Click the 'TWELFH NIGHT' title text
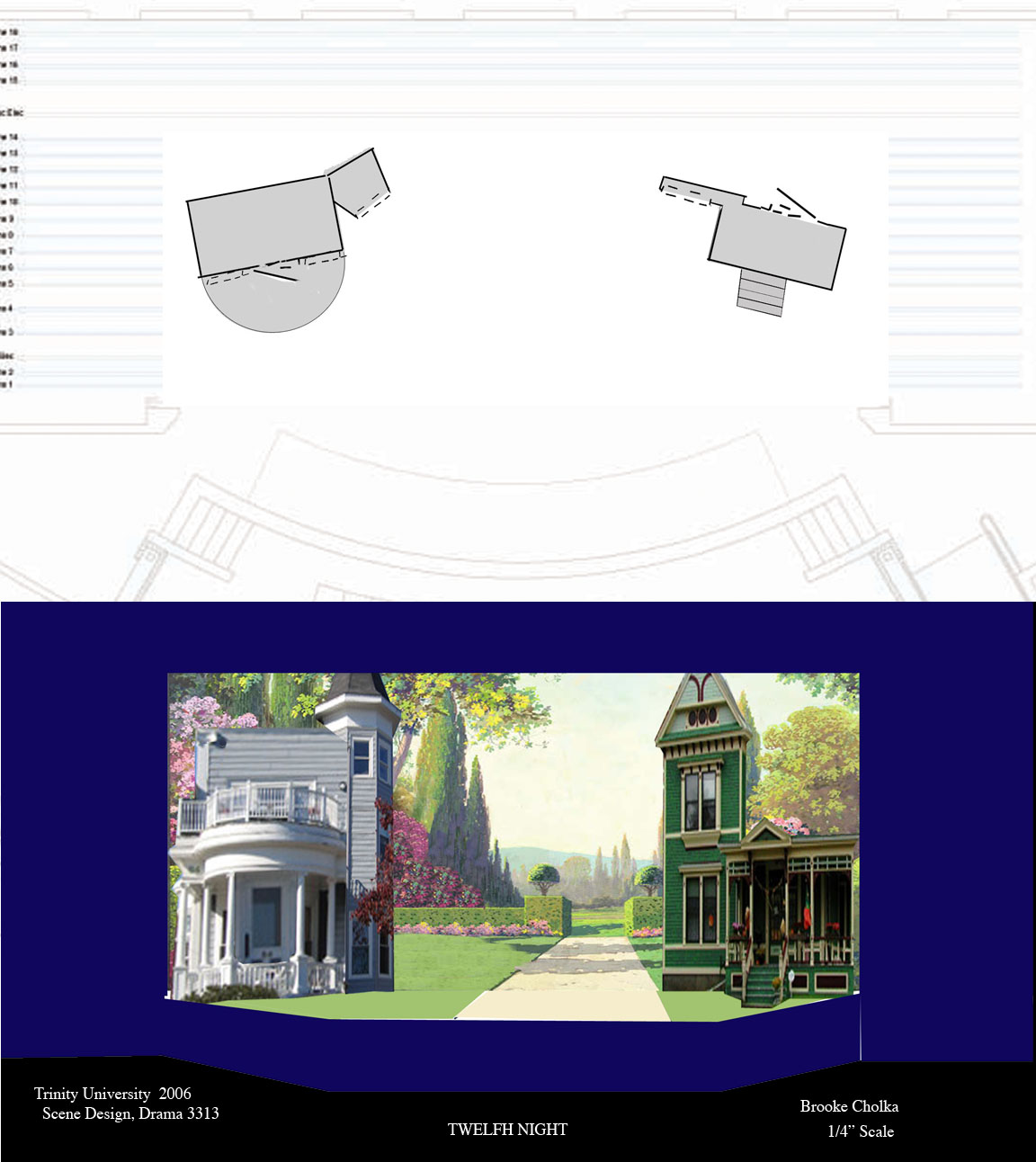The height and width of the screenshot is (1162, 1036). (507, 1130)
